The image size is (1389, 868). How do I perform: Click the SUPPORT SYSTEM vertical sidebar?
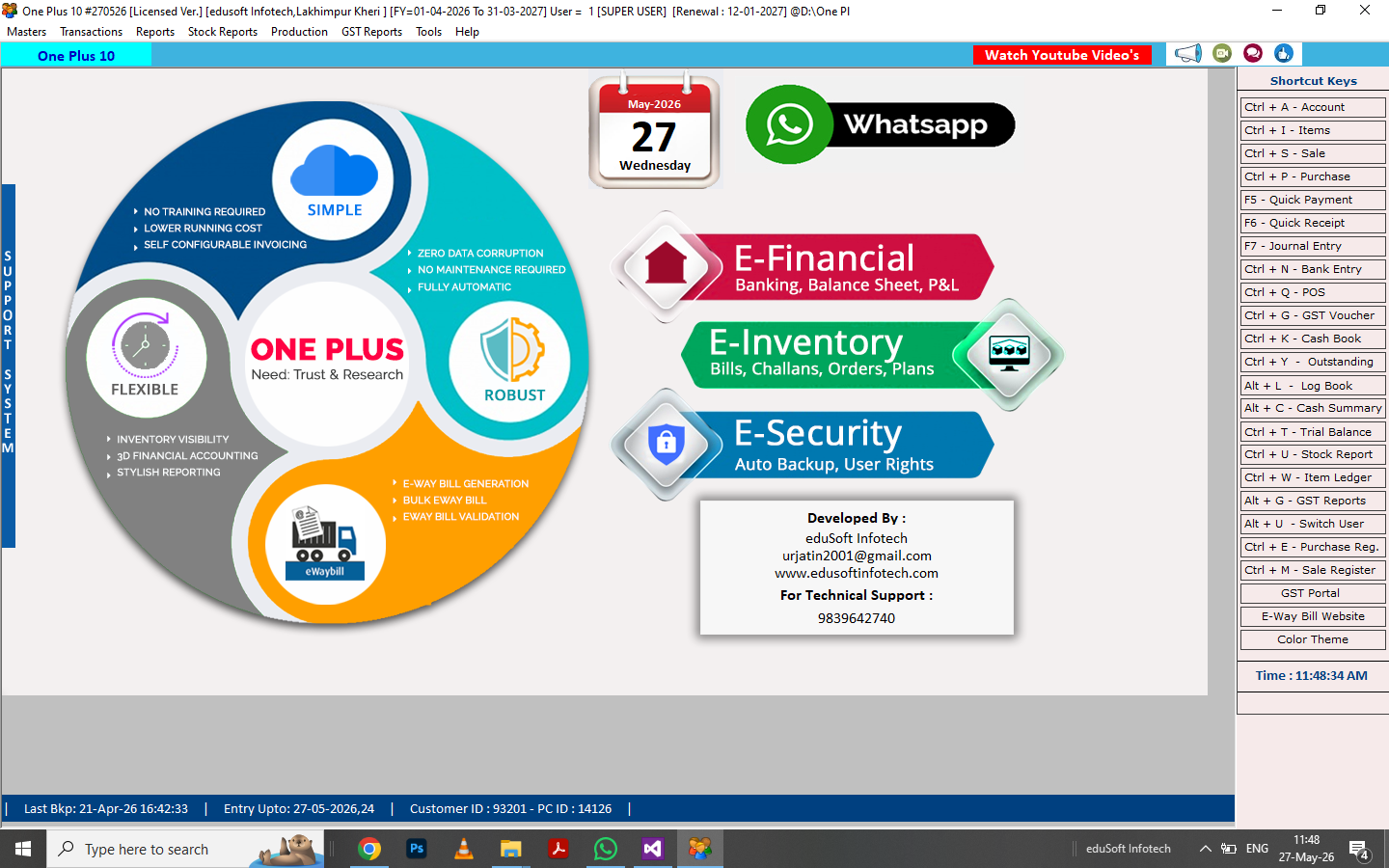[x=8, y=366]
